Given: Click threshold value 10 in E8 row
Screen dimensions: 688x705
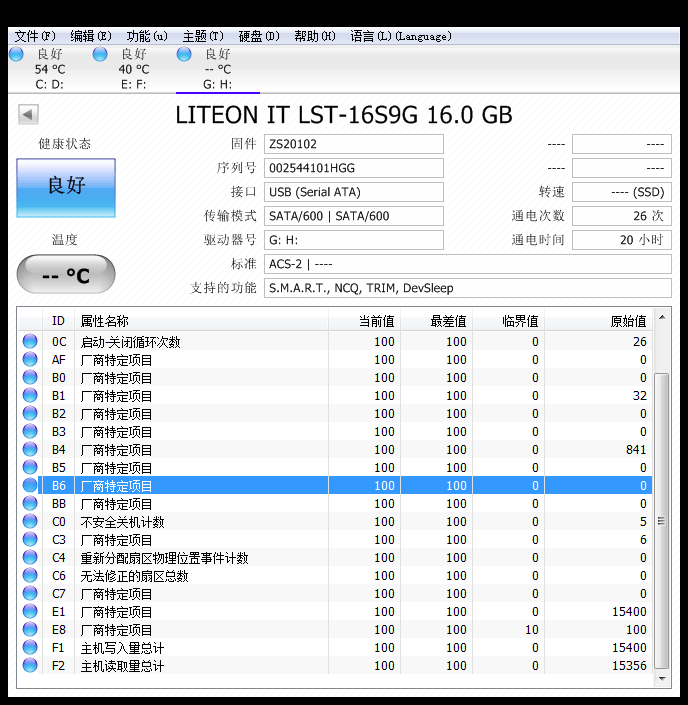Looking at the screenshot, I should click(x=532, y=629).
